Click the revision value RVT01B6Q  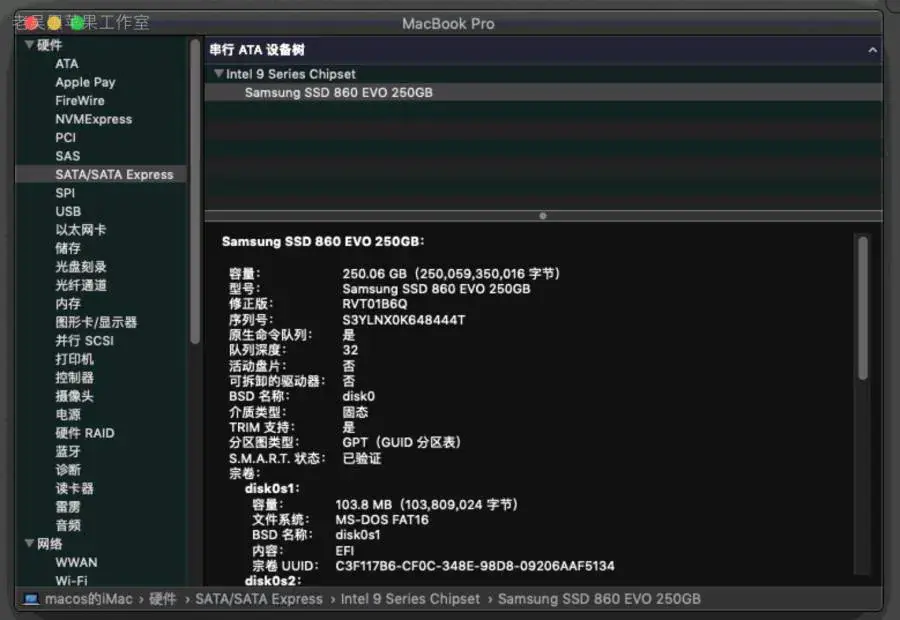pos(375,304)
